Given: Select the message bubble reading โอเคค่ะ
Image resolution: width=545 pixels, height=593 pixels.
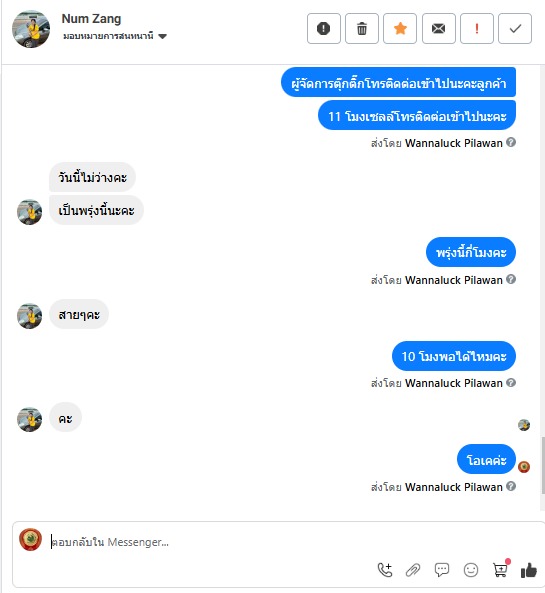Looking at the screenshot, I should (x=486, y=459).
